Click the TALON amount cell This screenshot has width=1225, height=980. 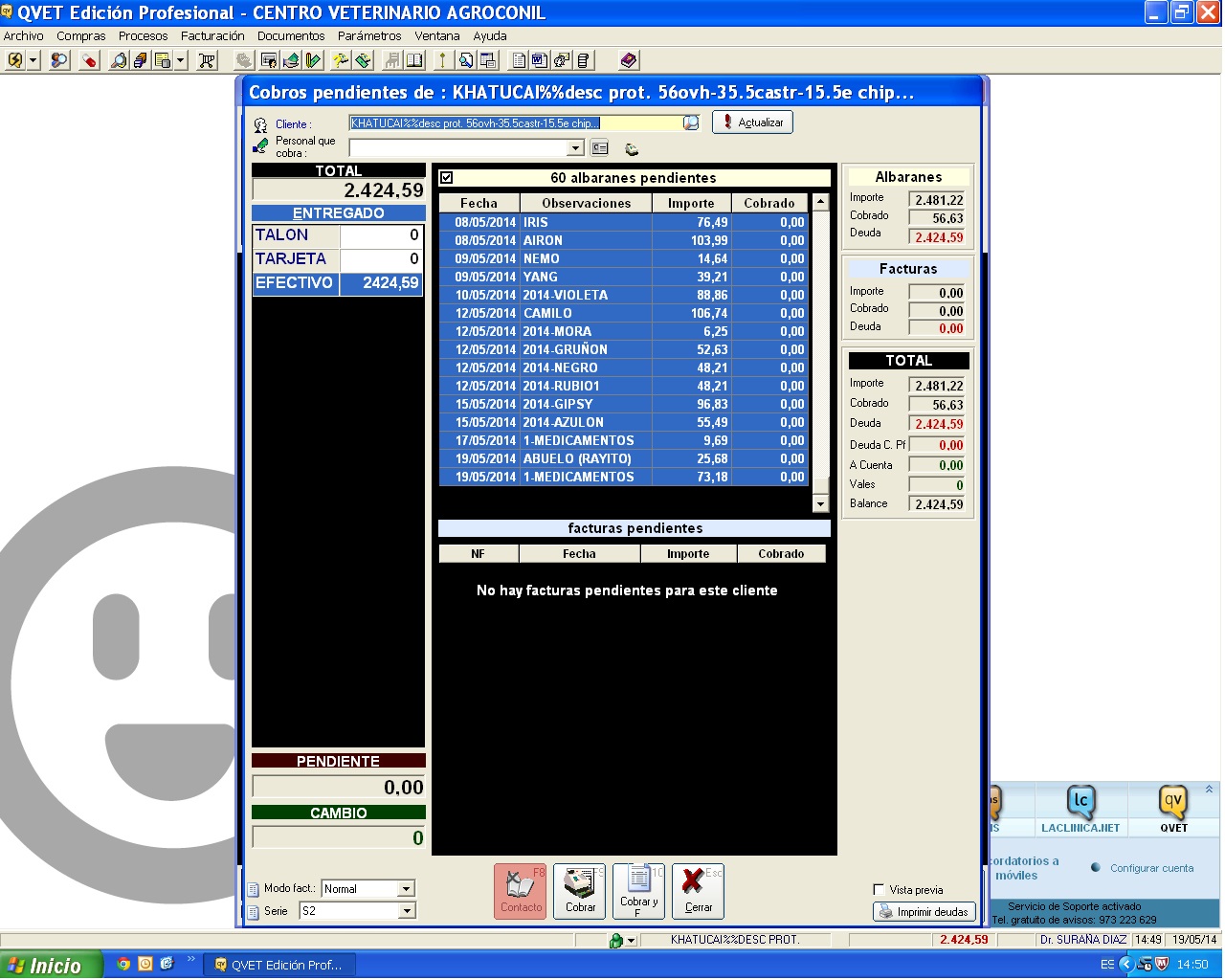(x=381, y=235)
